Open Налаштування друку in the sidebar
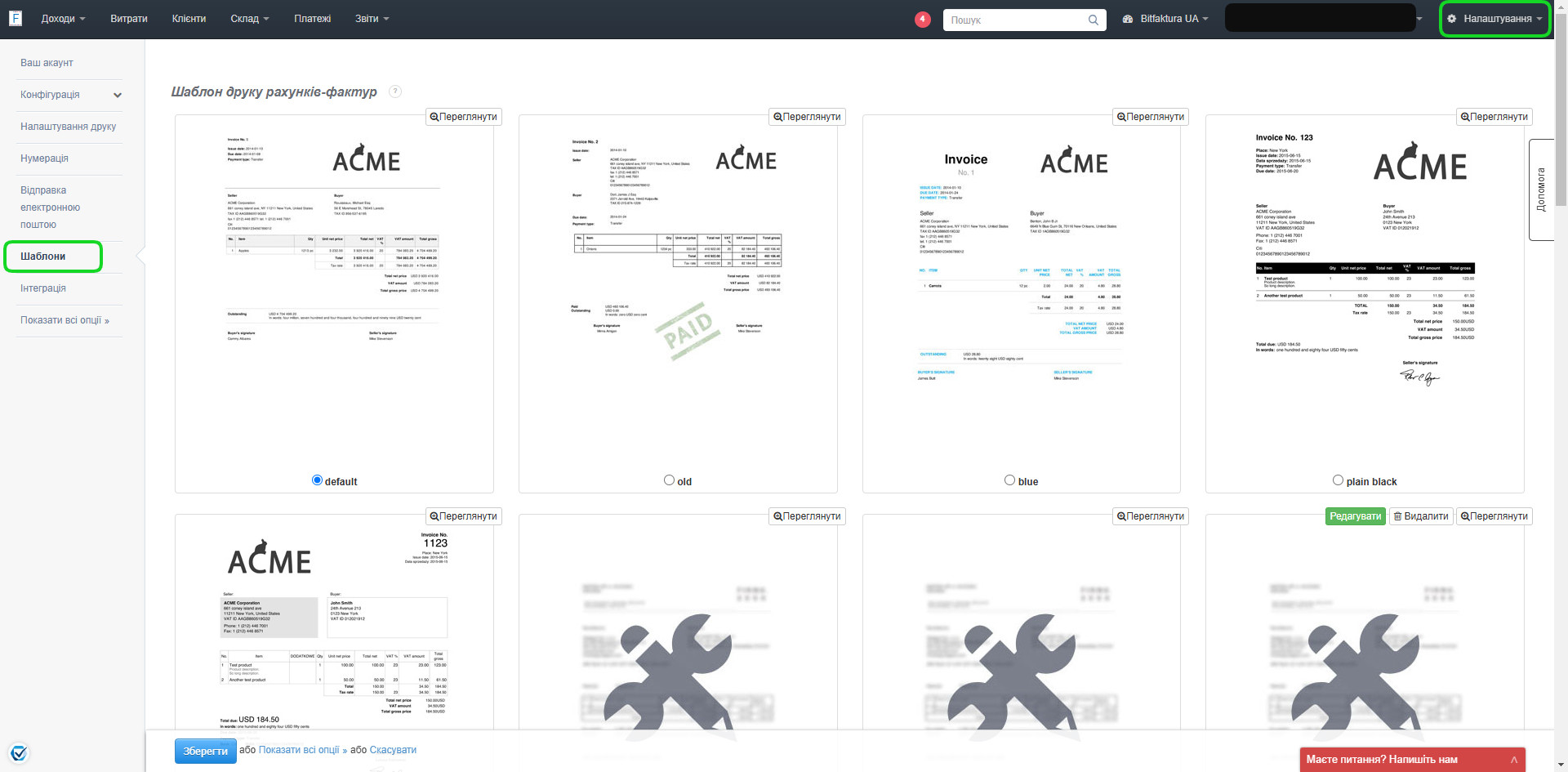The height and width of the screenshot is (772, 1568). pos(69,127)
